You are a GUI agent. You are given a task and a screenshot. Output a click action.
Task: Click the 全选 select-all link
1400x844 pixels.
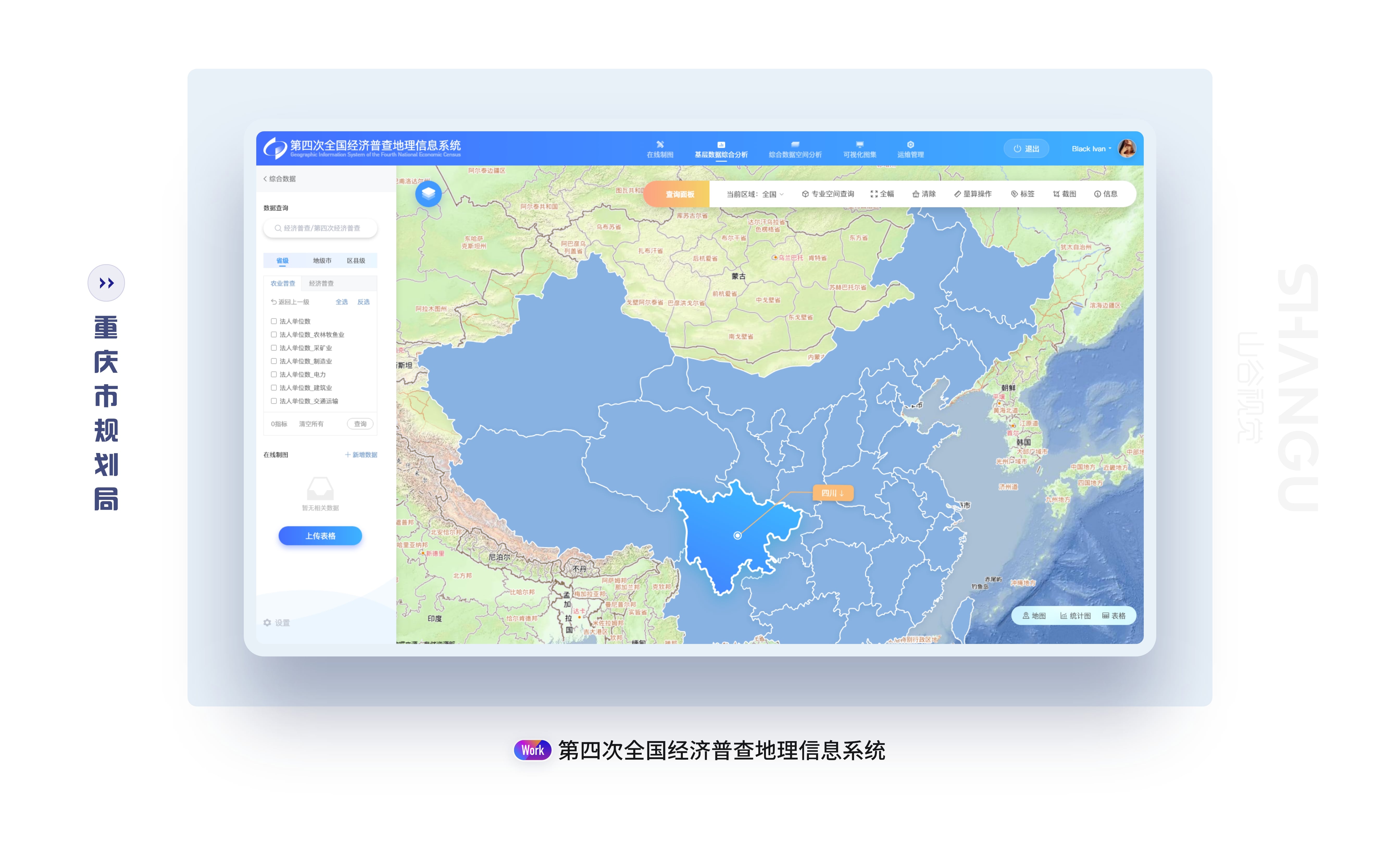(341, 302)
